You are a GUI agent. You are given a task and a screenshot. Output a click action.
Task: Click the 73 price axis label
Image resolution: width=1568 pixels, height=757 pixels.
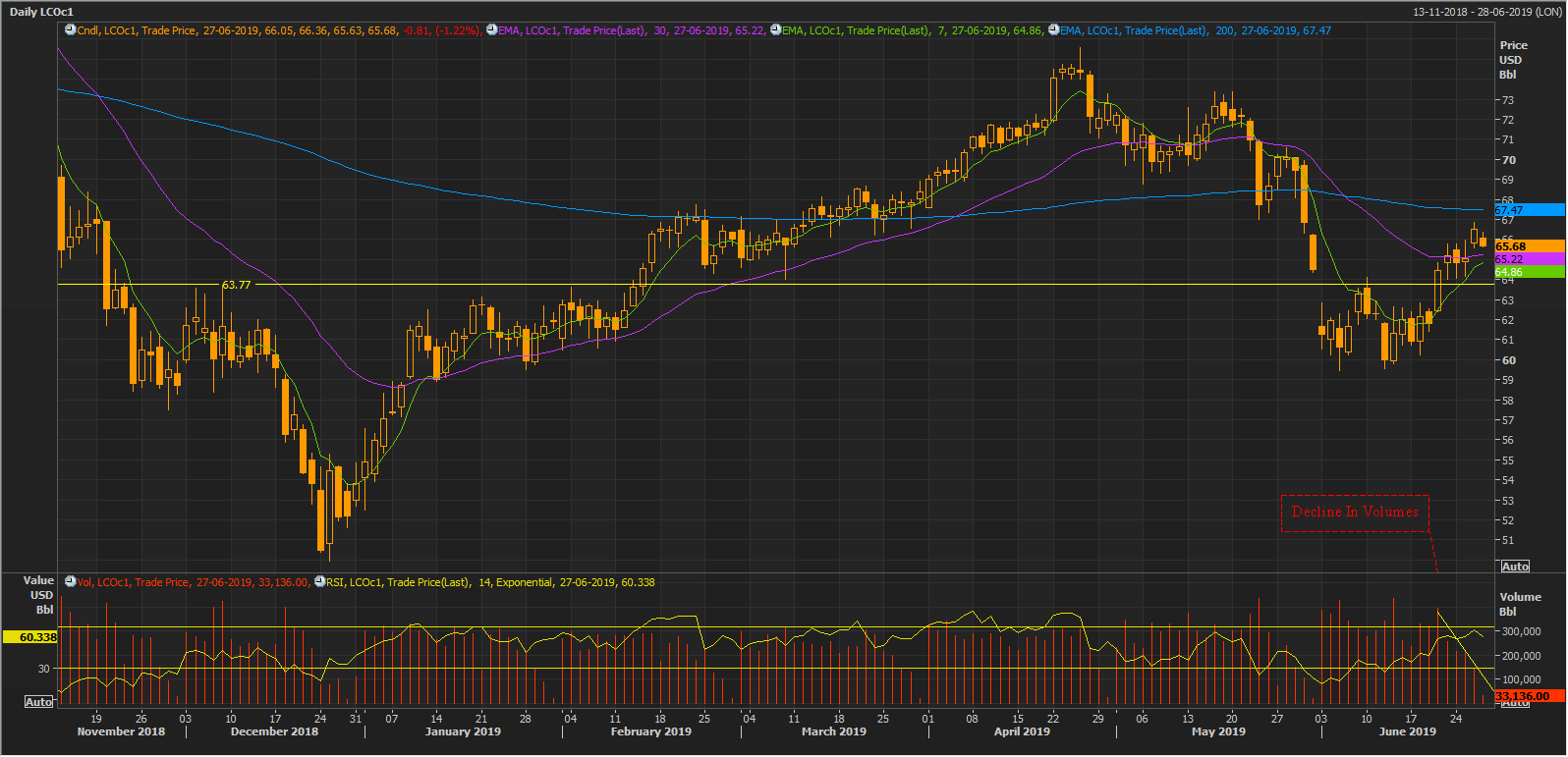1507,100
